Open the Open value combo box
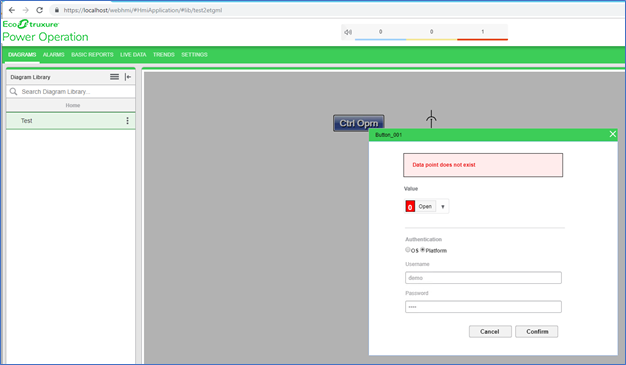The height and width of the screenshot is (365, 626). click(426, 206)
